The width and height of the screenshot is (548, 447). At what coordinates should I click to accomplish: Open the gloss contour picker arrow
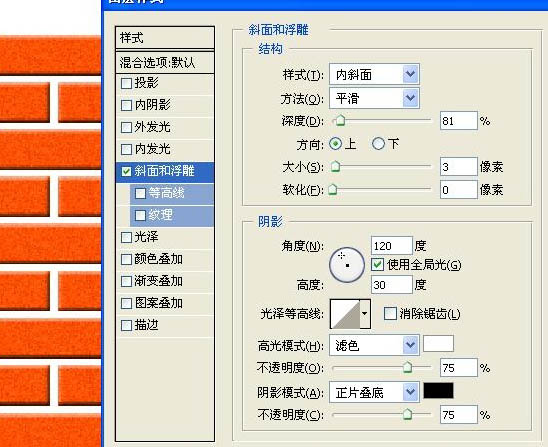click(365, 314)
